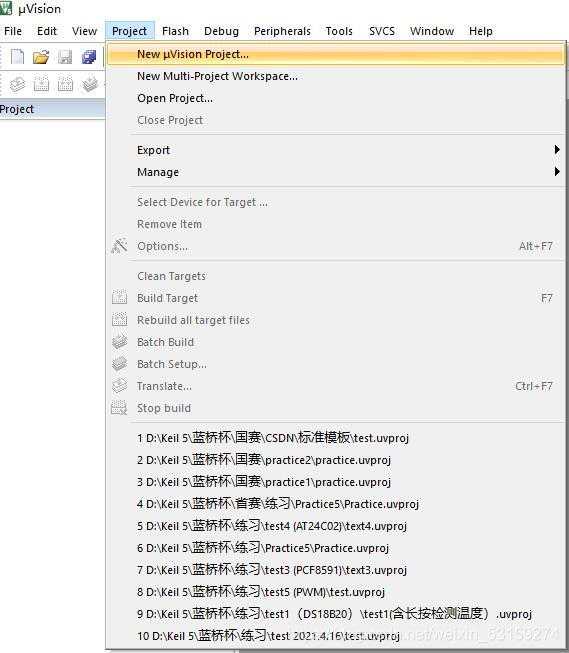Click the Batch Build menu entry
569x653 pixels.
pos(336,342)
